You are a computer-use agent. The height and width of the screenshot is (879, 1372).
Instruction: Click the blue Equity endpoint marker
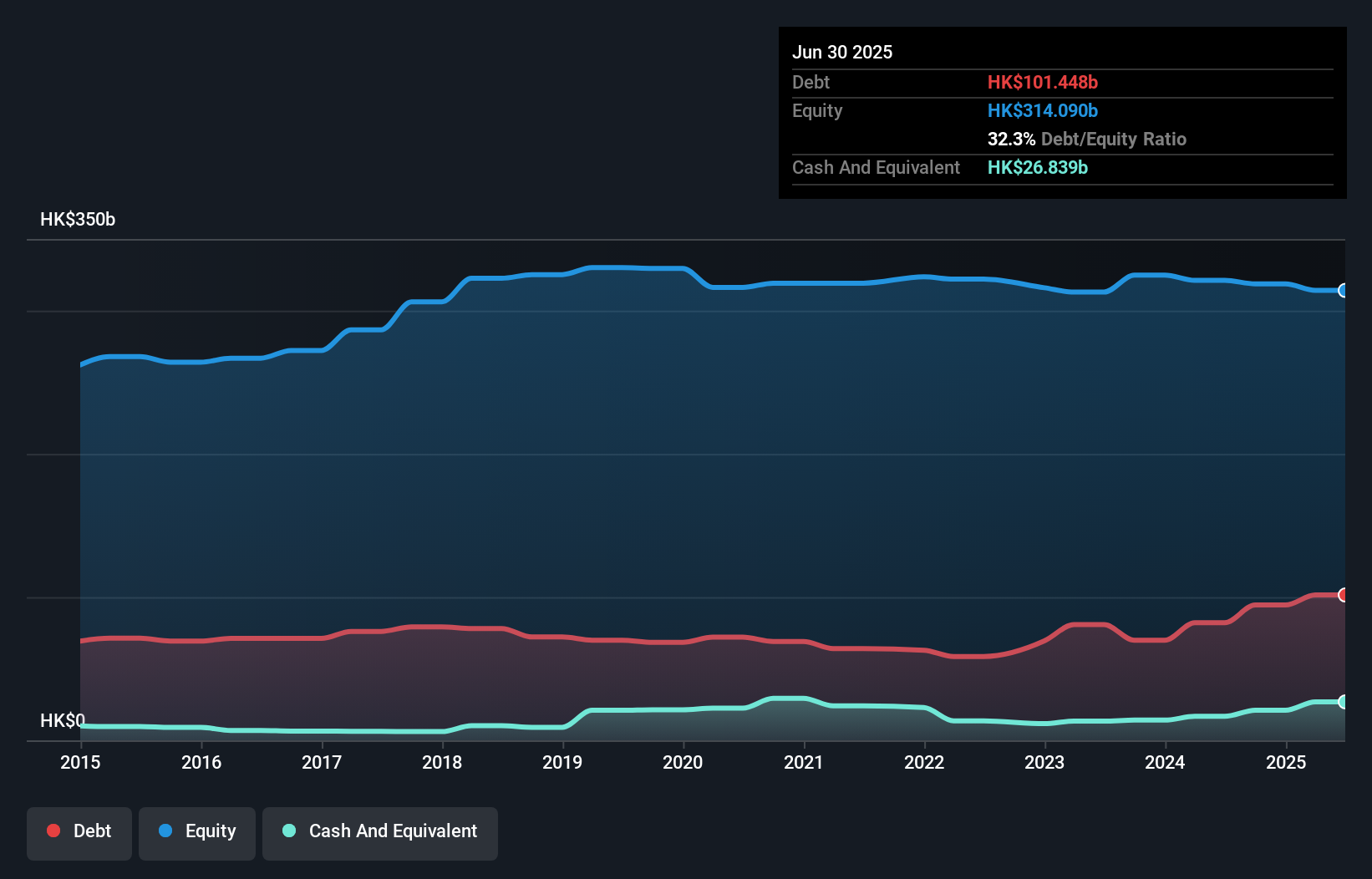coord(1344,291)
